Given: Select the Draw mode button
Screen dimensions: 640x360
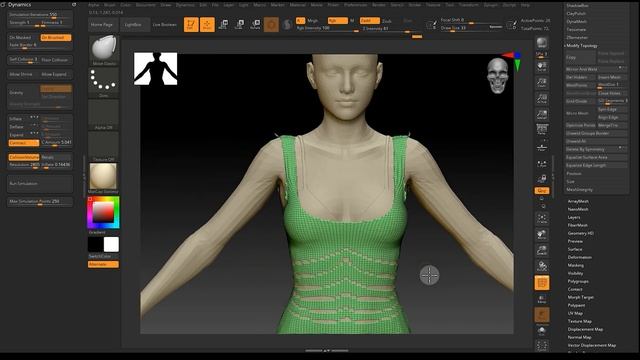Looking at the screenshot, I should coord(207,24).
